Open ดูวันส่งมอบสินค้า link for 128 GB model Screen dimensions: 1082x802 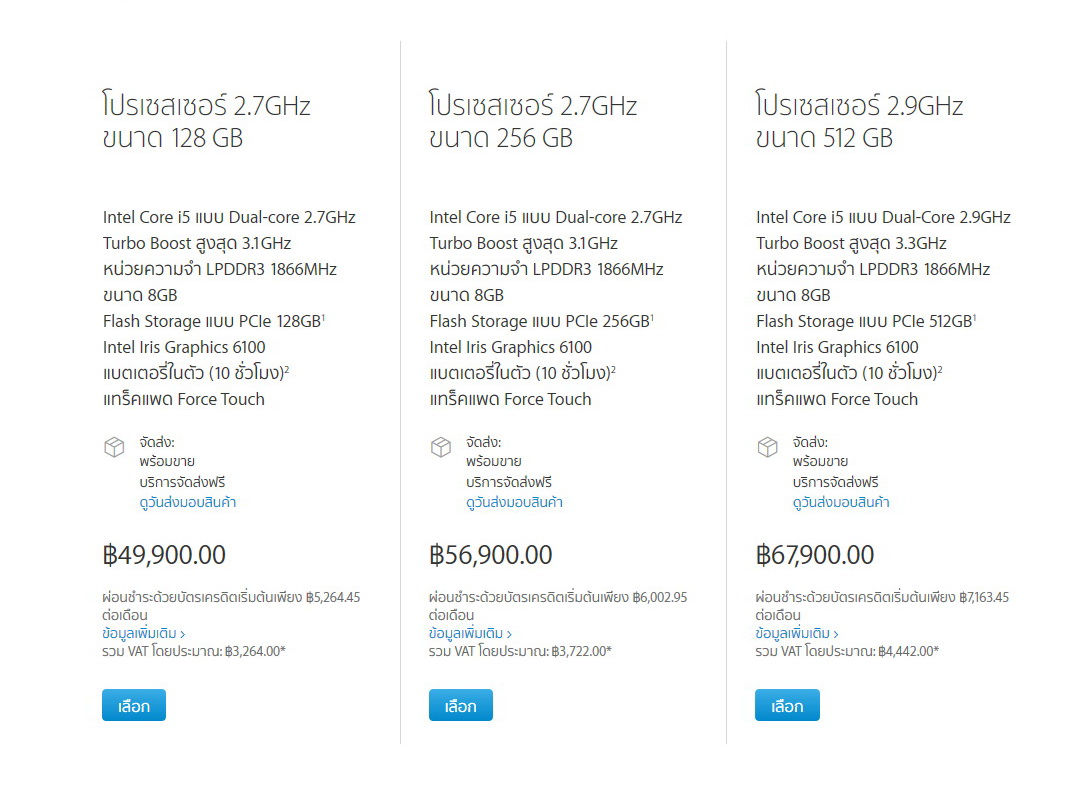(x=188, y=503)
